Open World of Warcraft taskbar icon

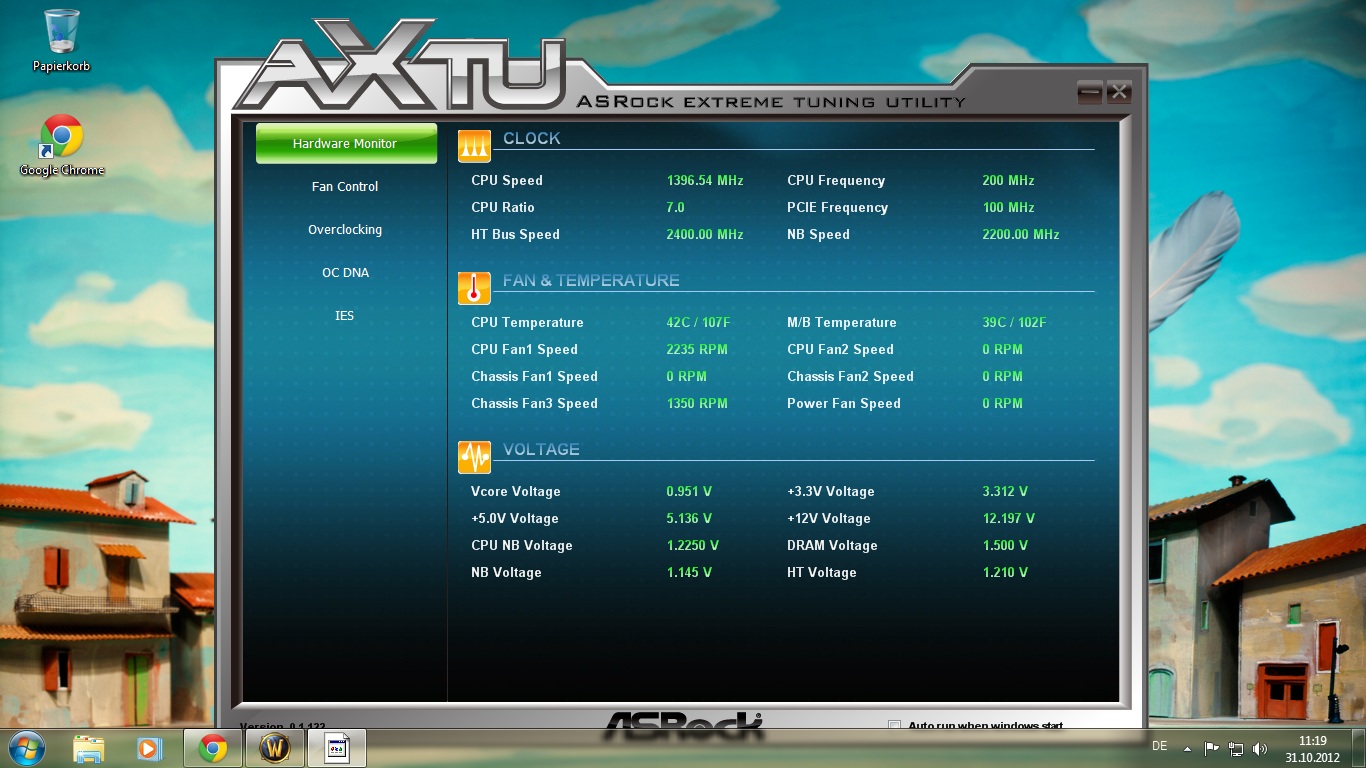(274, 748)
